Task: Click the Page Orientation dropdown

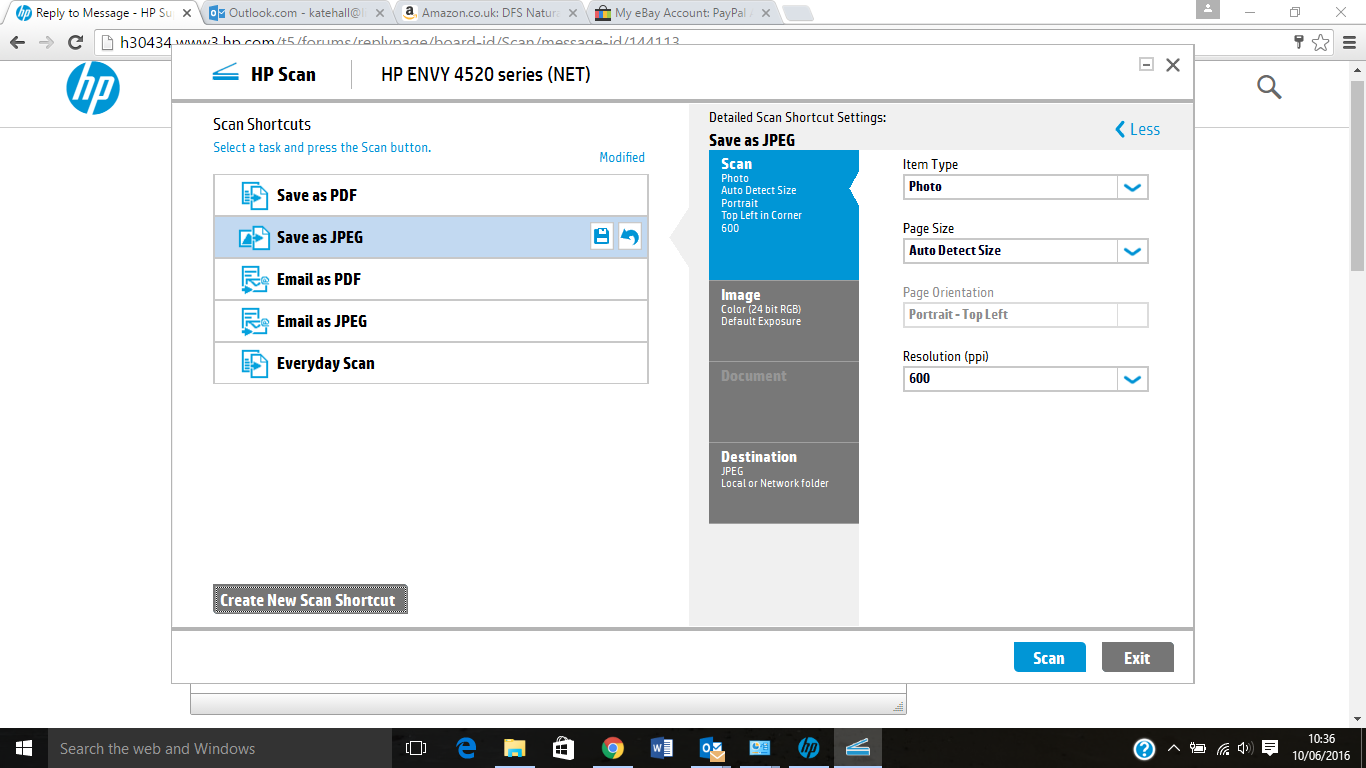Action: 1025,315
